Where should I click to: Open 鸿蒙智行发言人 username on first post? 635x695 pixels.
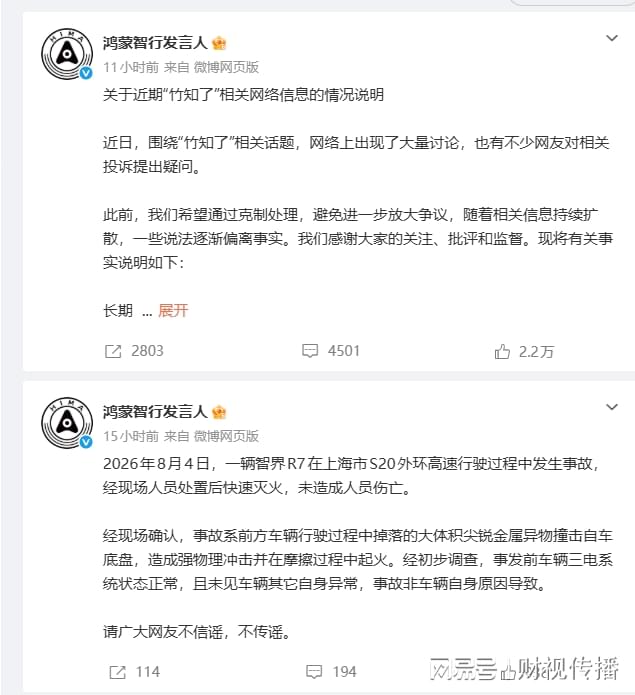155,43
